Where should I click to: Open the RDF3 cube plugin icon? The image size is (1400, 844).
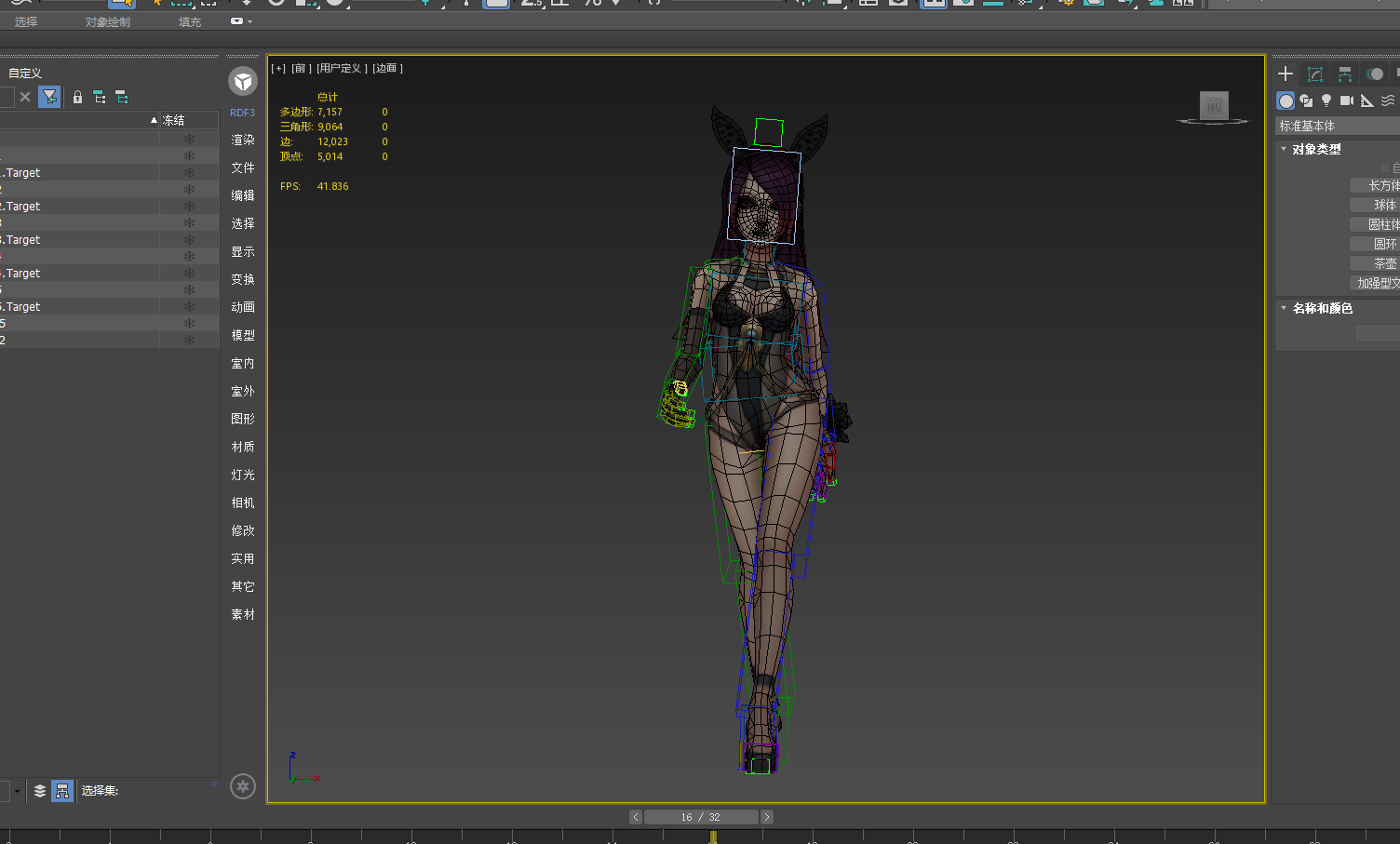[x=243, y=82]
